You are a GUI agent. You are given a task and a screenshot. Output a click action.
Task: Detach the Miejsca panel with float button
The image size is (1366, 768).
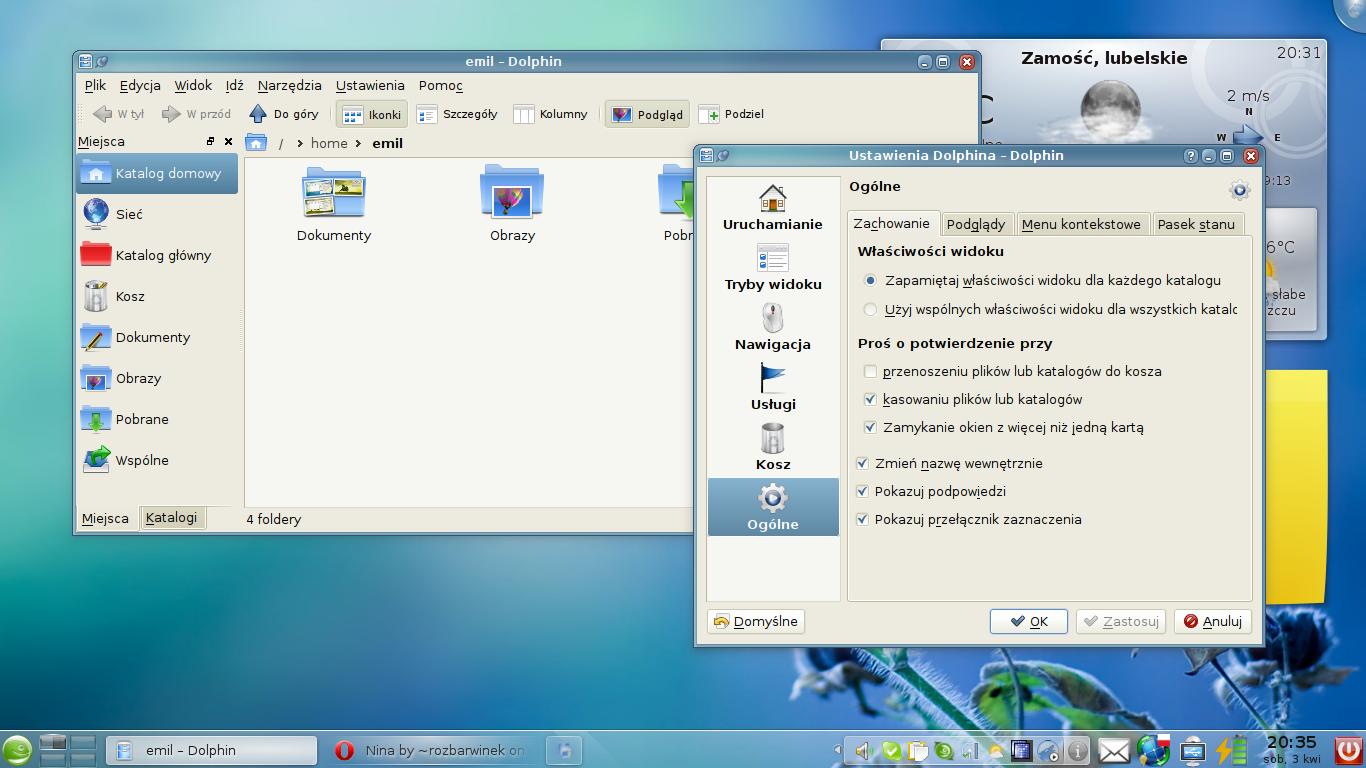210,141
